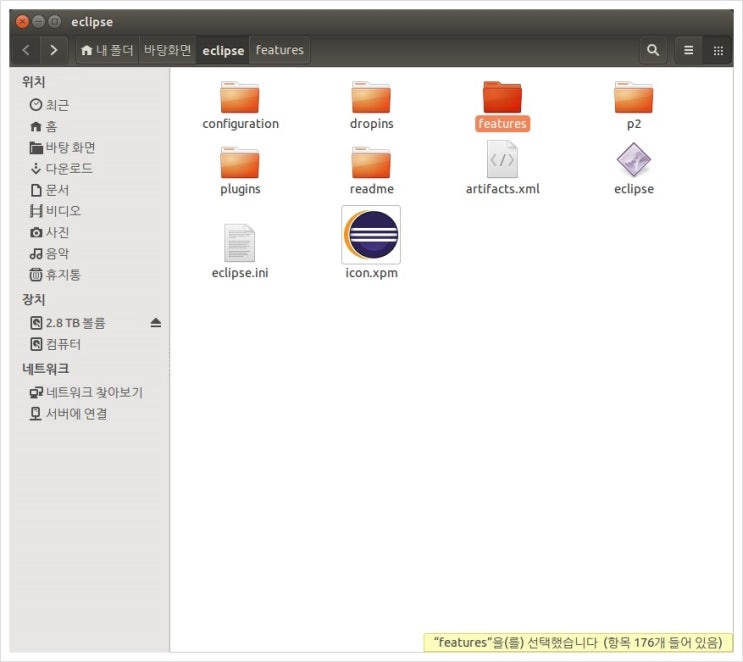This screenshot has height=662, width=743.
Task: Select the eclipse.ini text file
Action: pyautogui.click(x=240, y=244)
